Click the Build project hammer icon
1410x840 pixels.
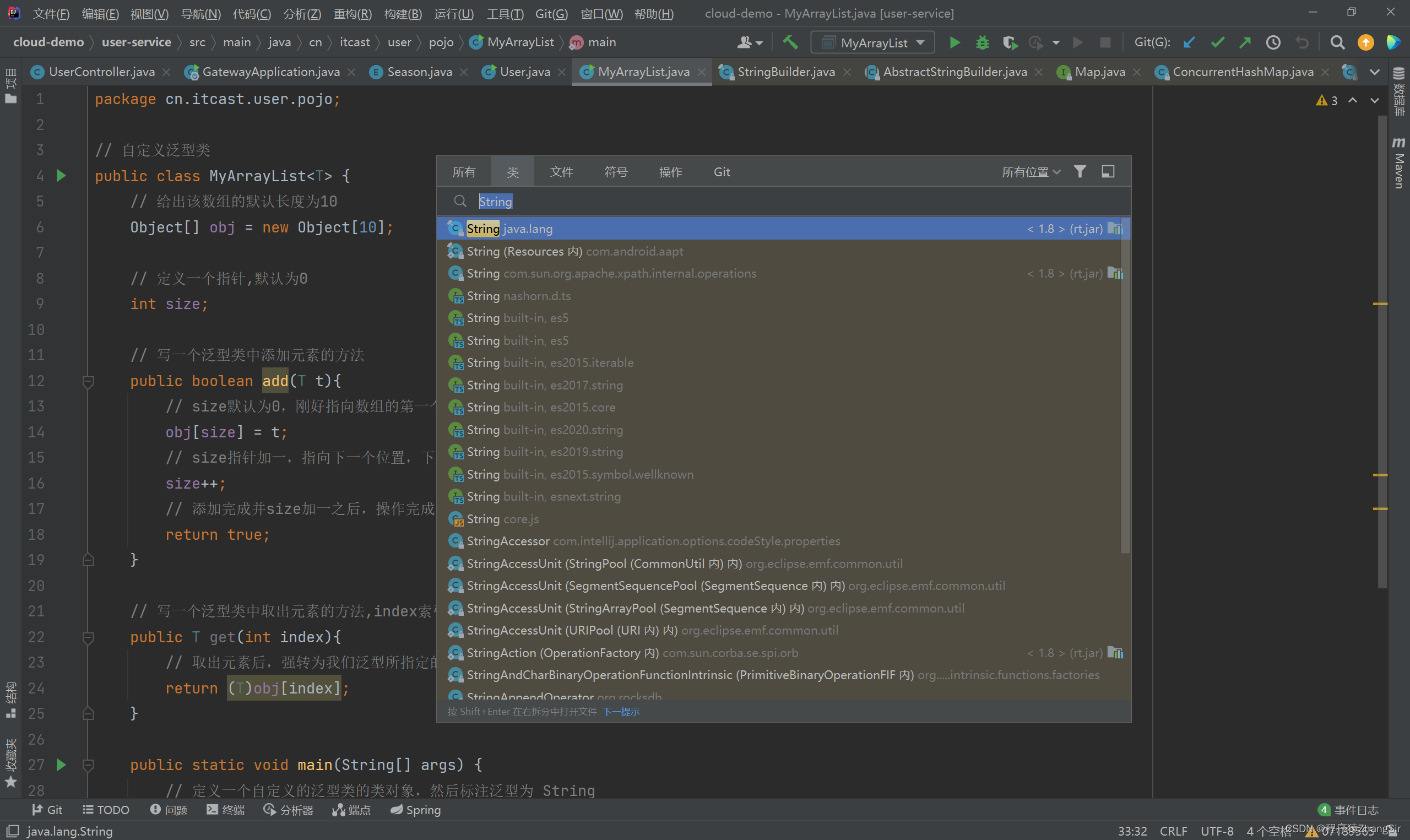[x=790, y=42]
